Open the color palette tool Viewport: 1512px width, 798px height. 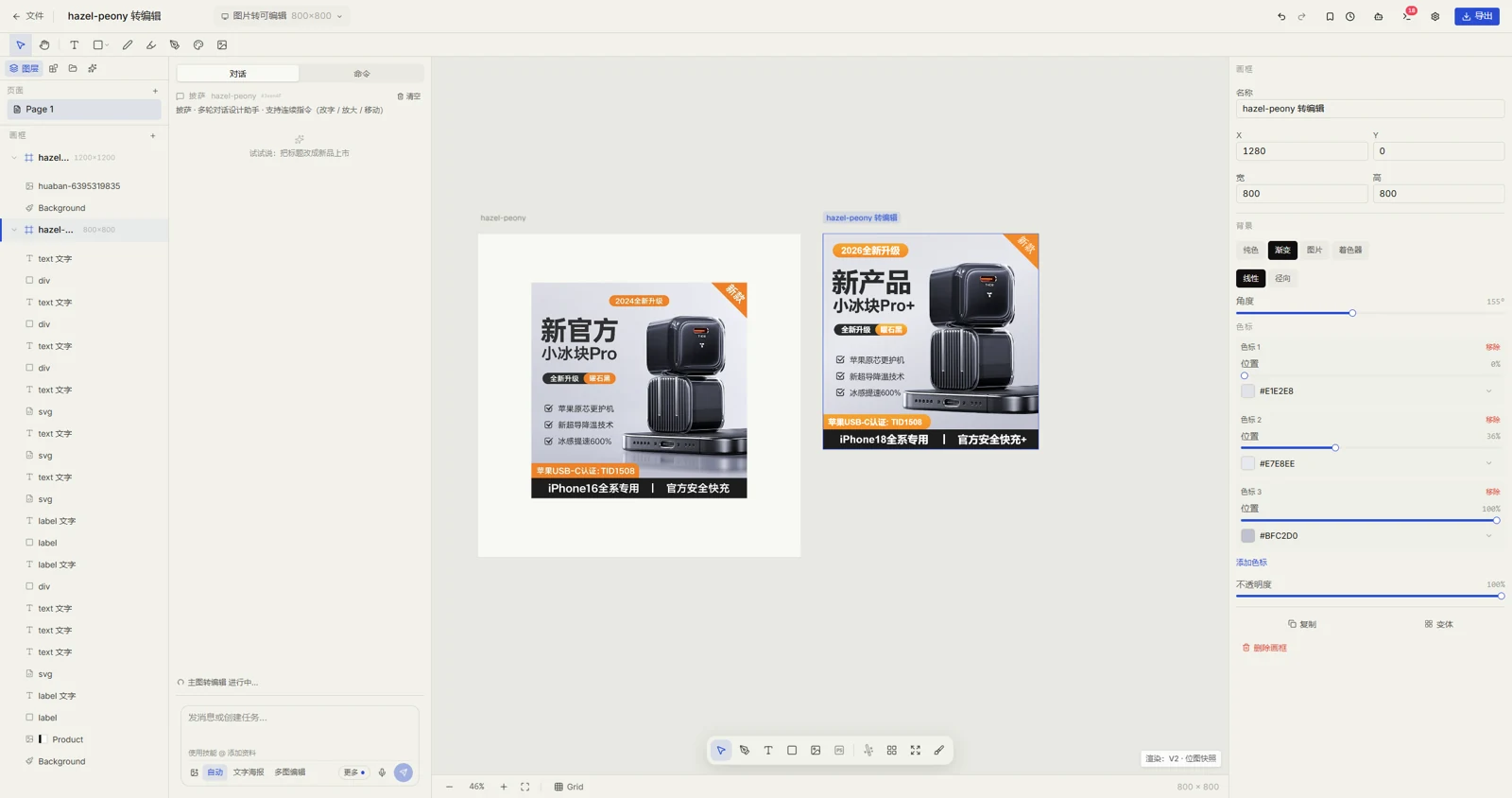pyautogui.click(x=198, y=44)
